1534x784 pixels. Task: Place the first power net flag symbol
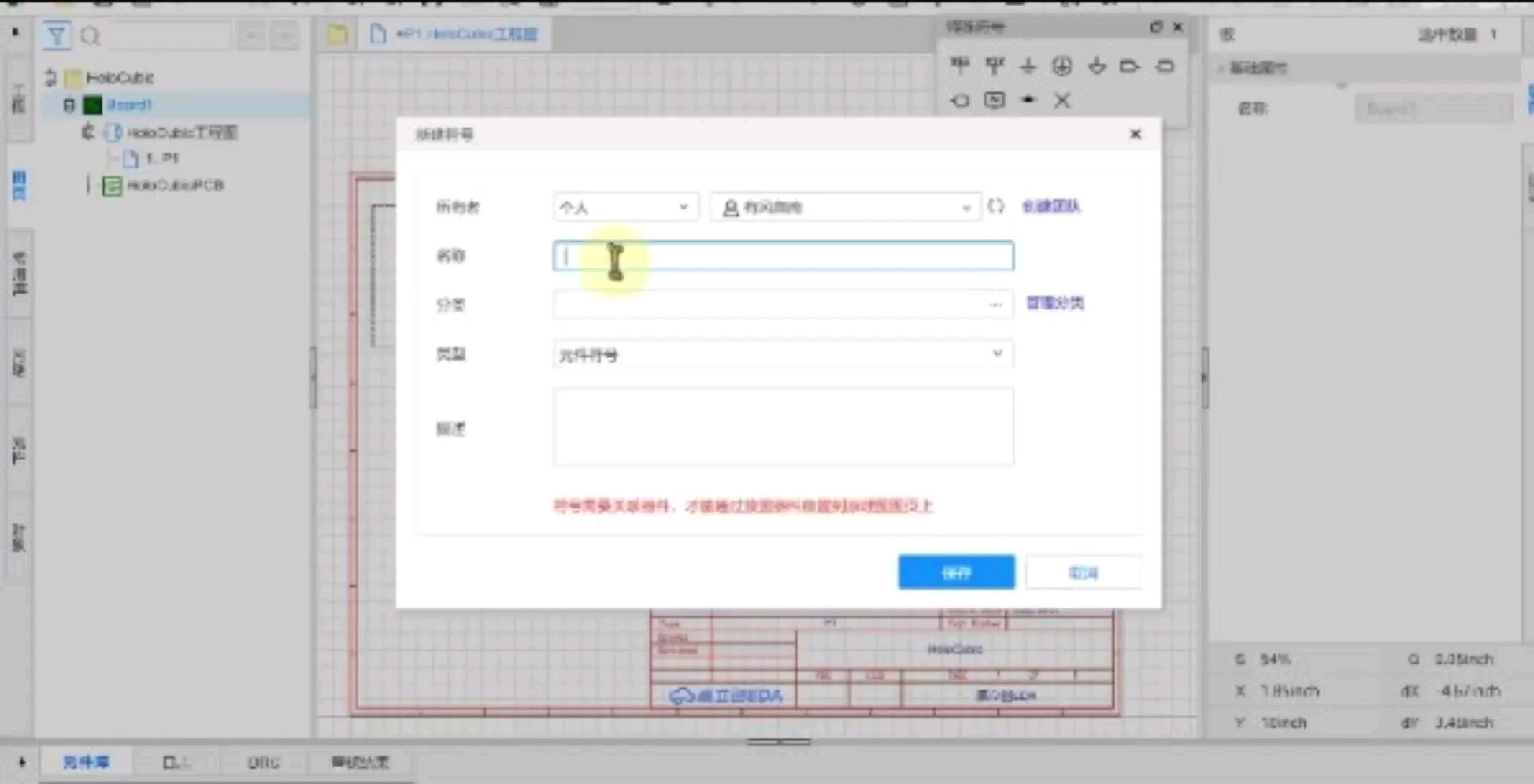click(x=959, y=65)
